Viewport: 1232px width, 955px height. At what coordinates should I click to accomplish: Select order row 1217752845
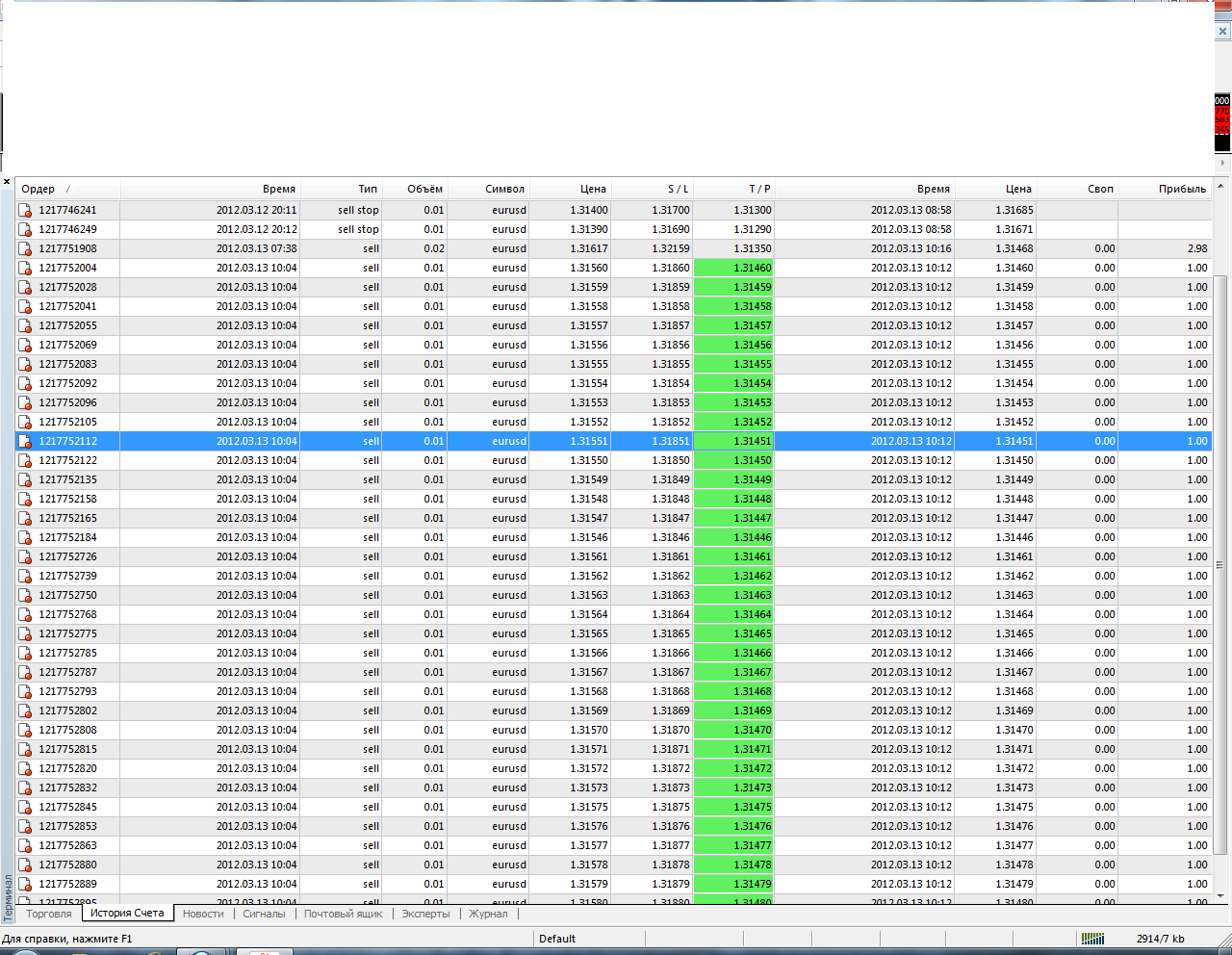tap(614, 807)
